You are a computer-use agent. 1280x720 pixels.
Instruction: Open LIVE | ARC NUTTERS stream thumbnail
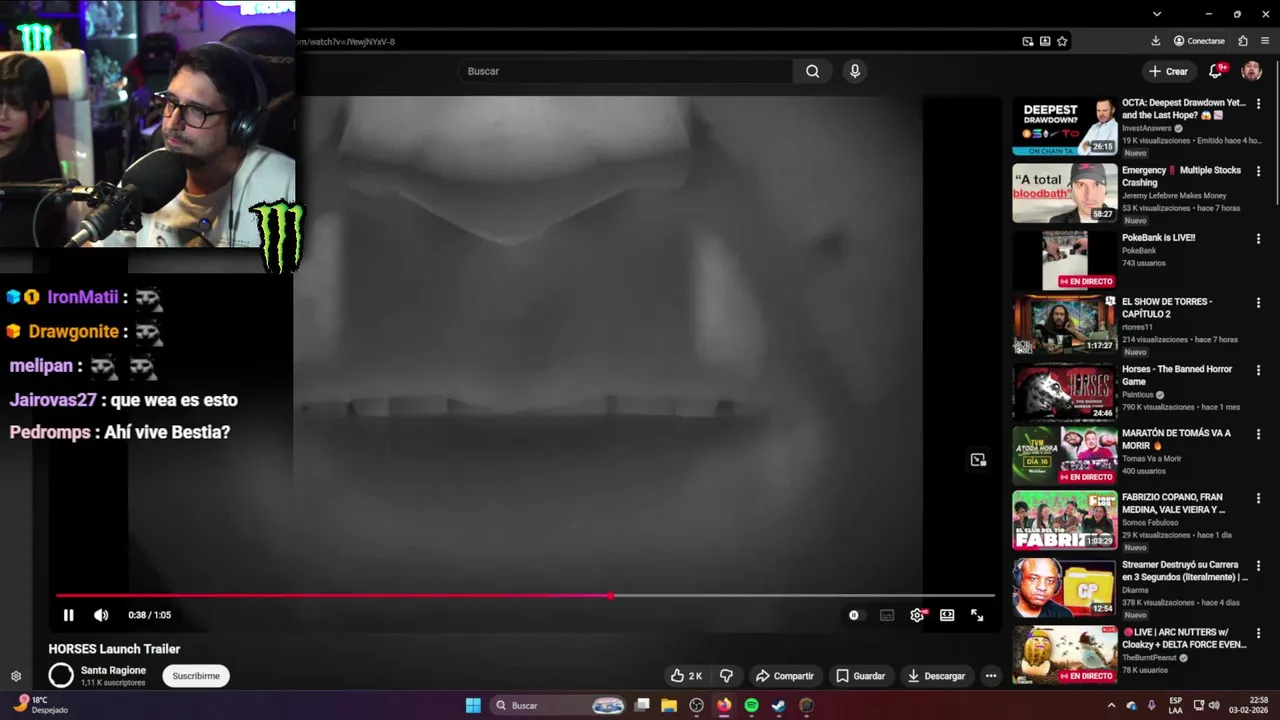(x=1065, y=655)
